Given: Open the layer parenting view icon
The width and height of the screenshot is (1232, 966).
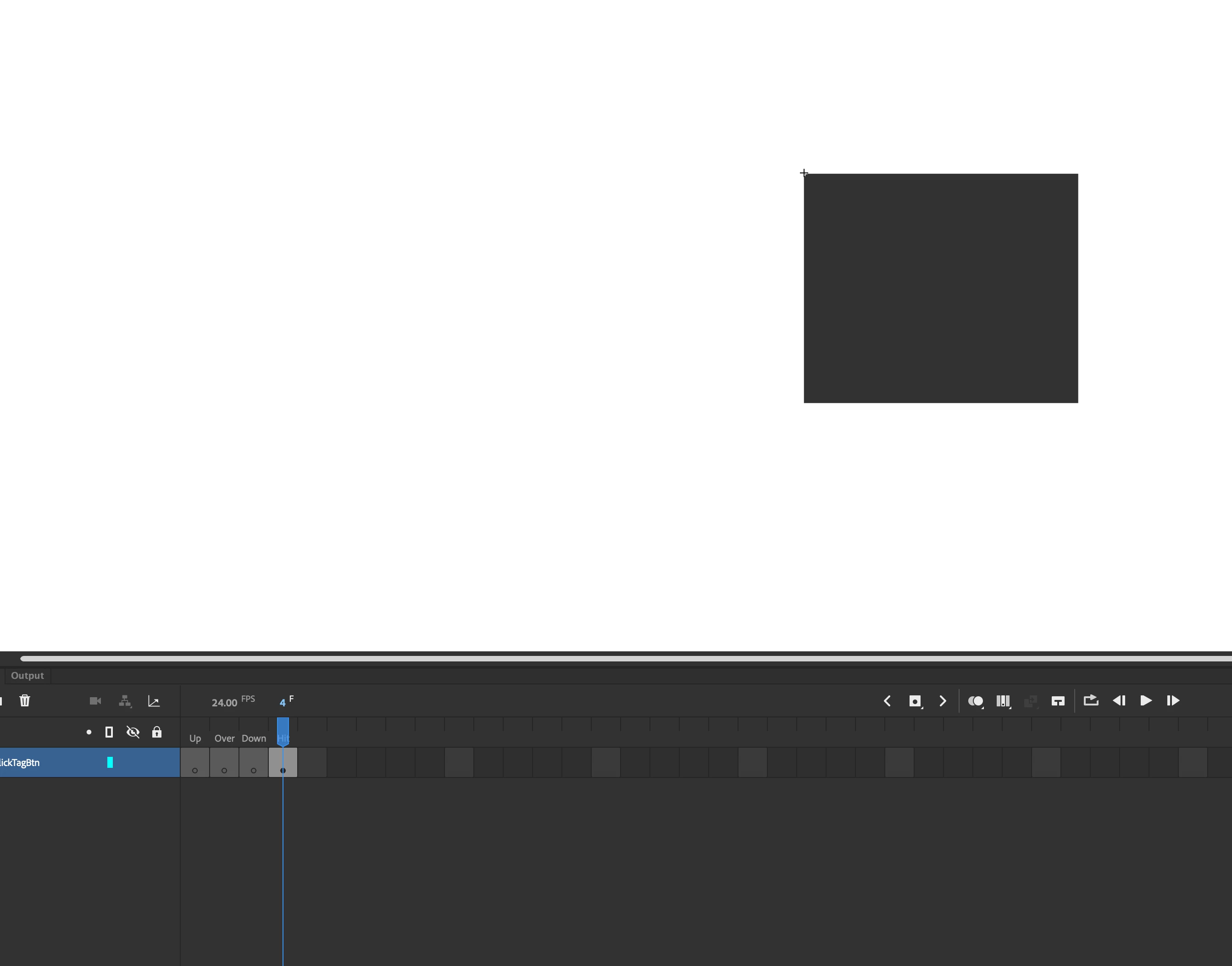Looking at the screenshot, I should pos(125,701).
